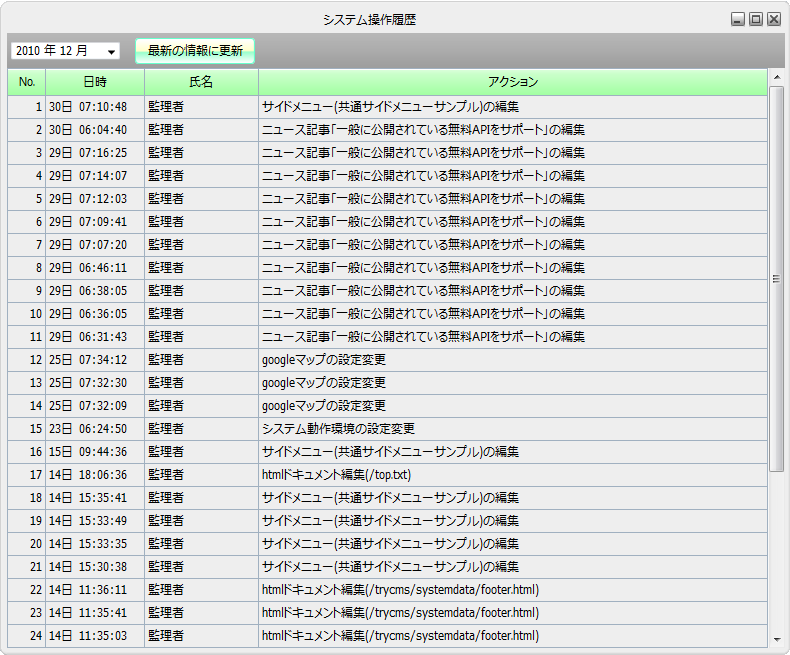Sort by the 日時 column header
Screen dimensions: 790x655
pyautogui.click(x=95, y=82)
